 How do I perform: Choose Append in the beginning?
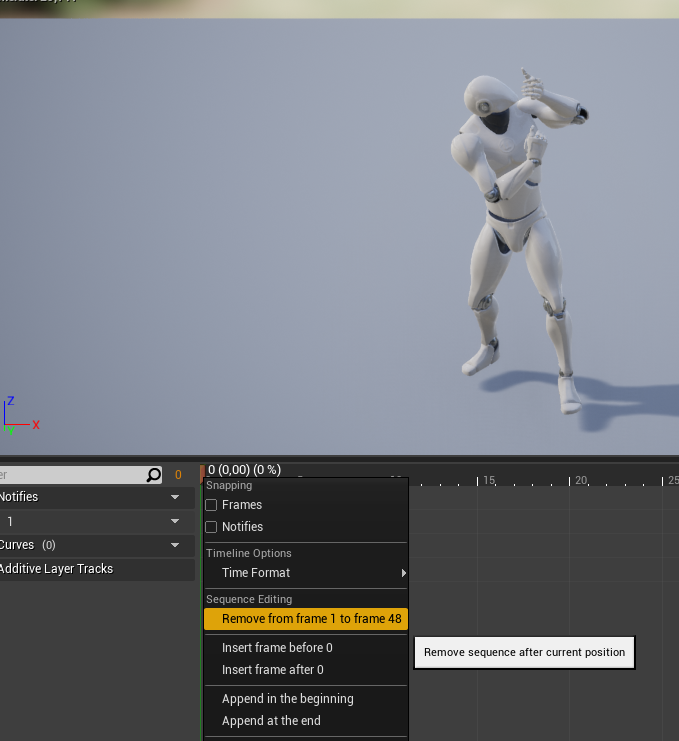(306, 698)
